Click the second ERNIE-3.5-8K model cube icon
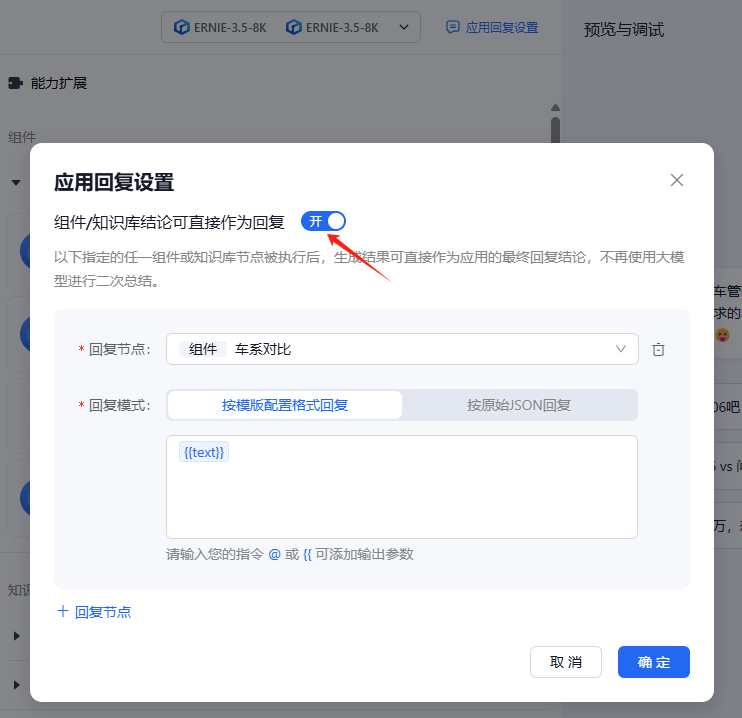The image size is (742, 718). pyautogui.click(x=294, y=27)
